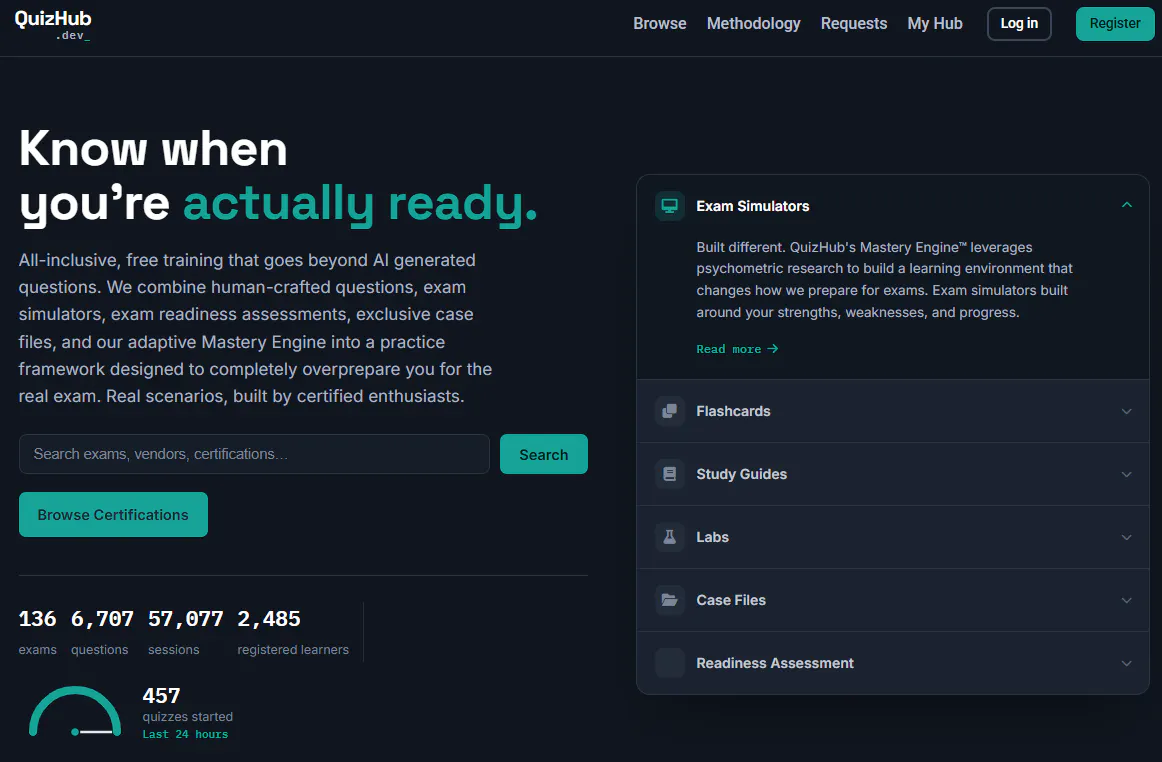Click the 136 exams statistic

[38, 632]
